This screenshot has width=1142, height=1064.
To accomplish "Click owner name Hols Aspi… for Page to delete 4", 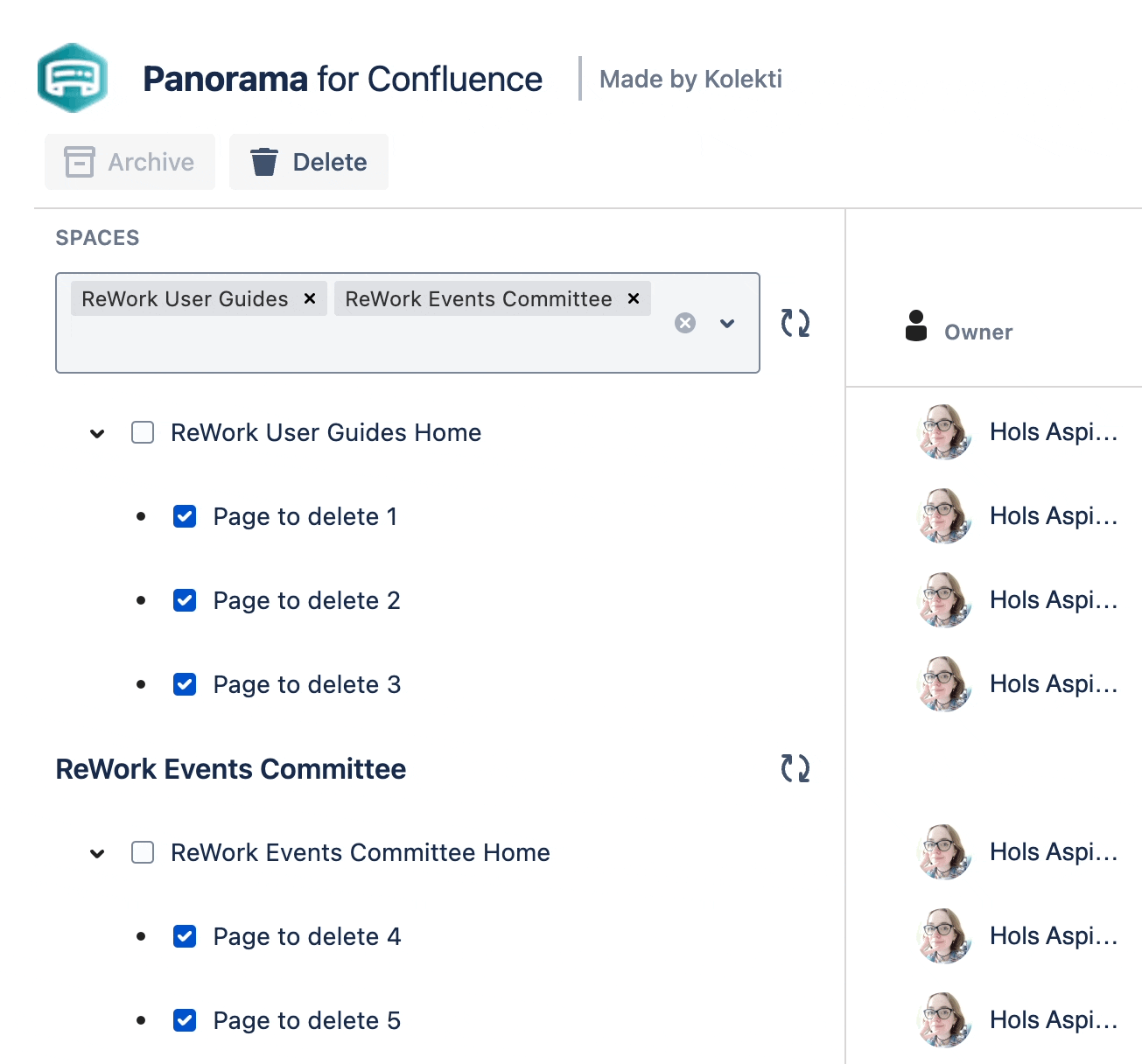I will (x=1054, y=935).
